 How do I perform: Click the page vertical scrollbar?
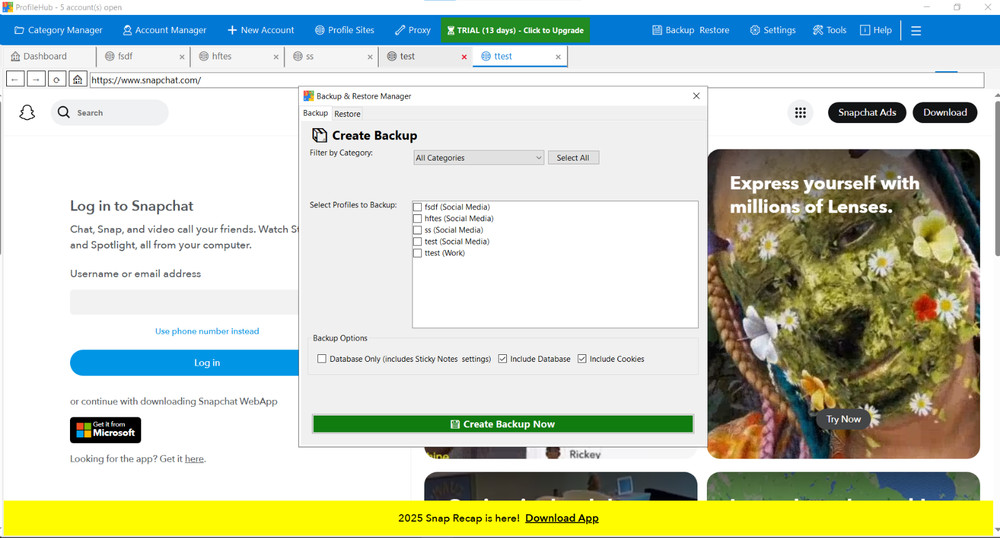point(996,177)
